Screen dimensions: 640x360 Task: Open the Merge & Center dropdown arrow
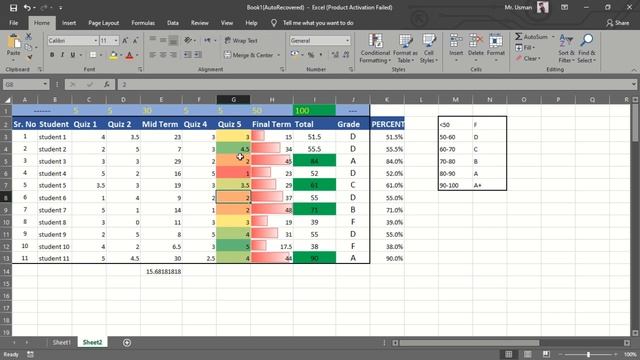[279, 55]
